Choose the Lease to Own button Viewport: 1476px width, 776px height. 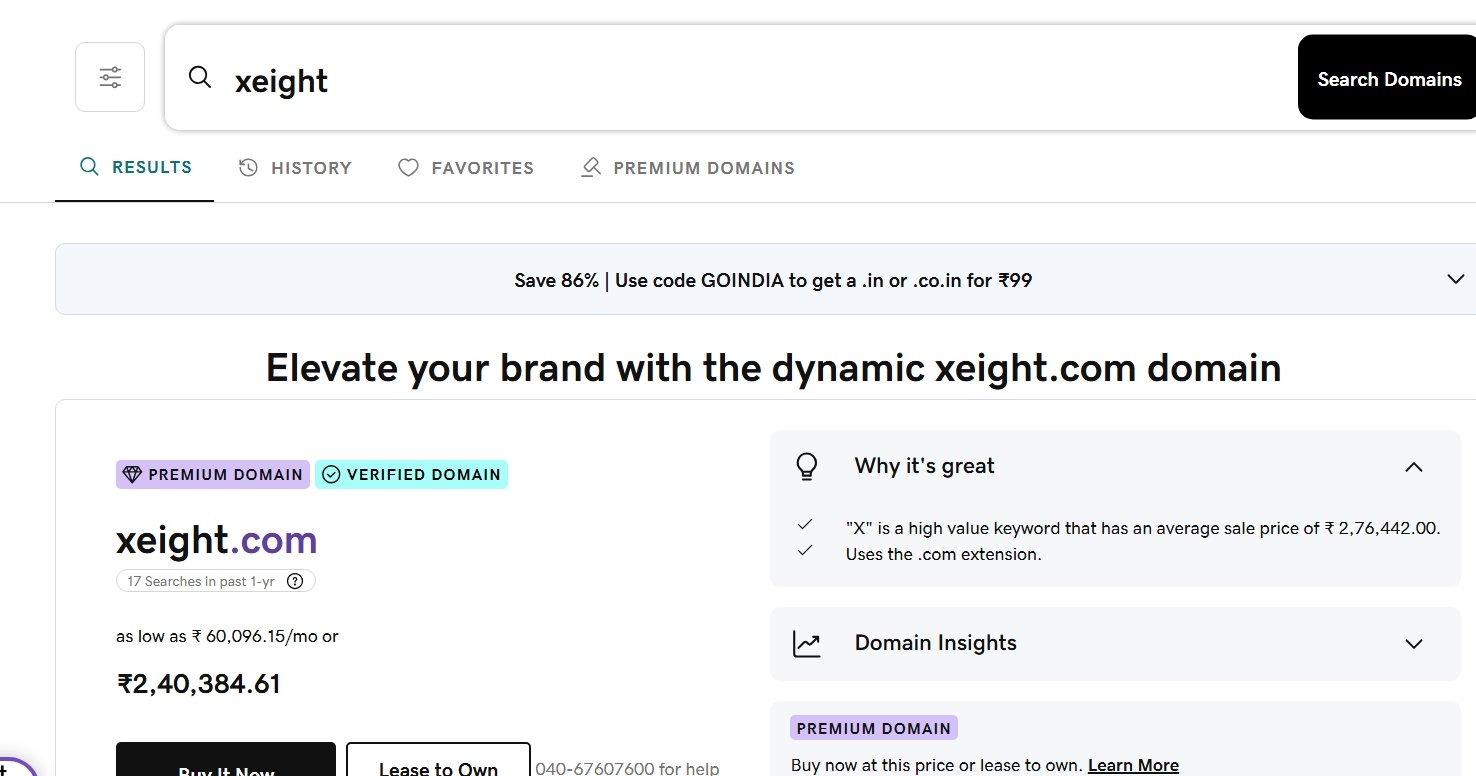point(438,760)
